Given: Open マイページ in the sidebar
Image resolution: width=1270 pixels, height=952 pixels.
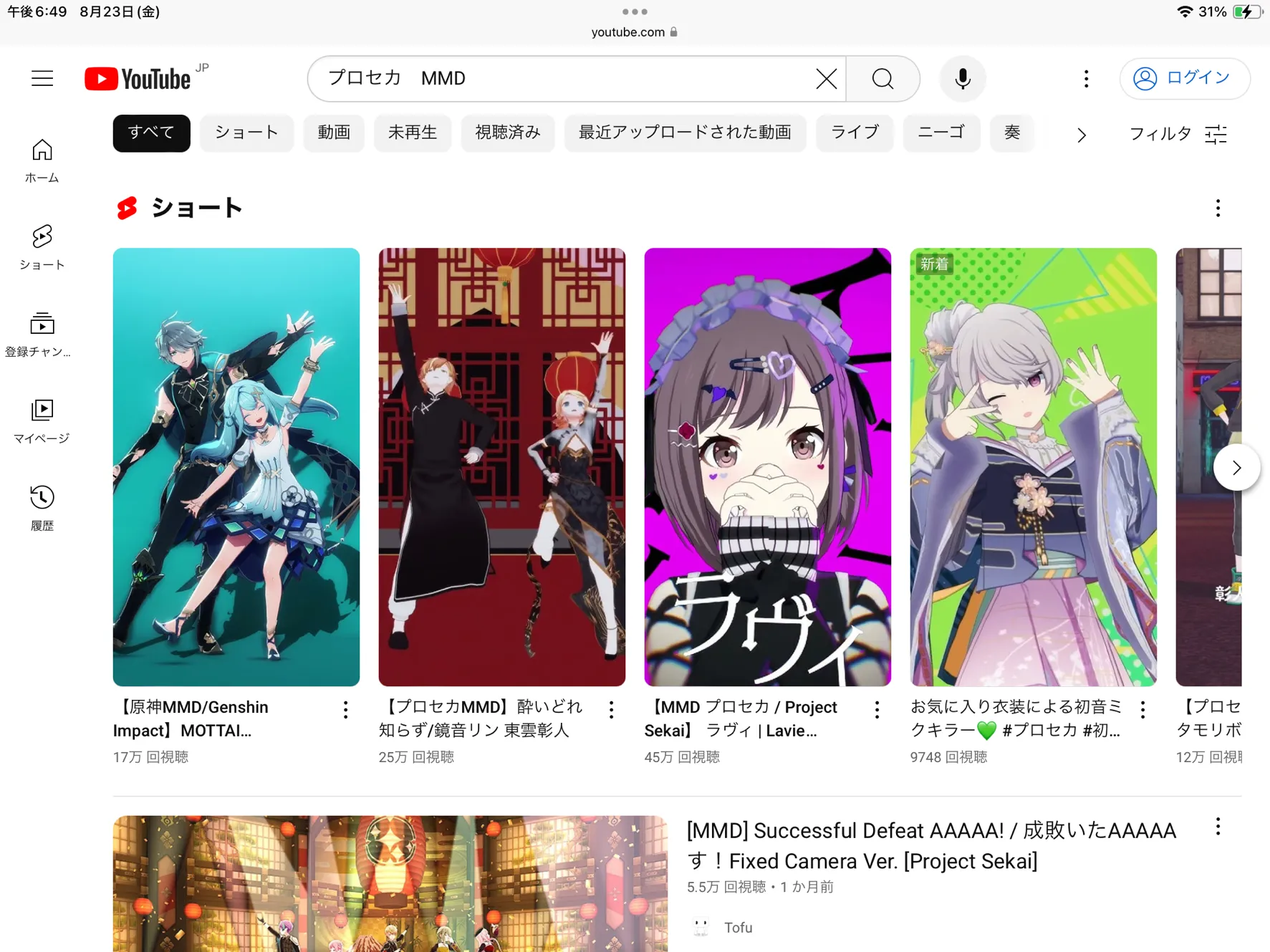Looking at the screenshot, I should pyautogui.click(x=42, y=422).
